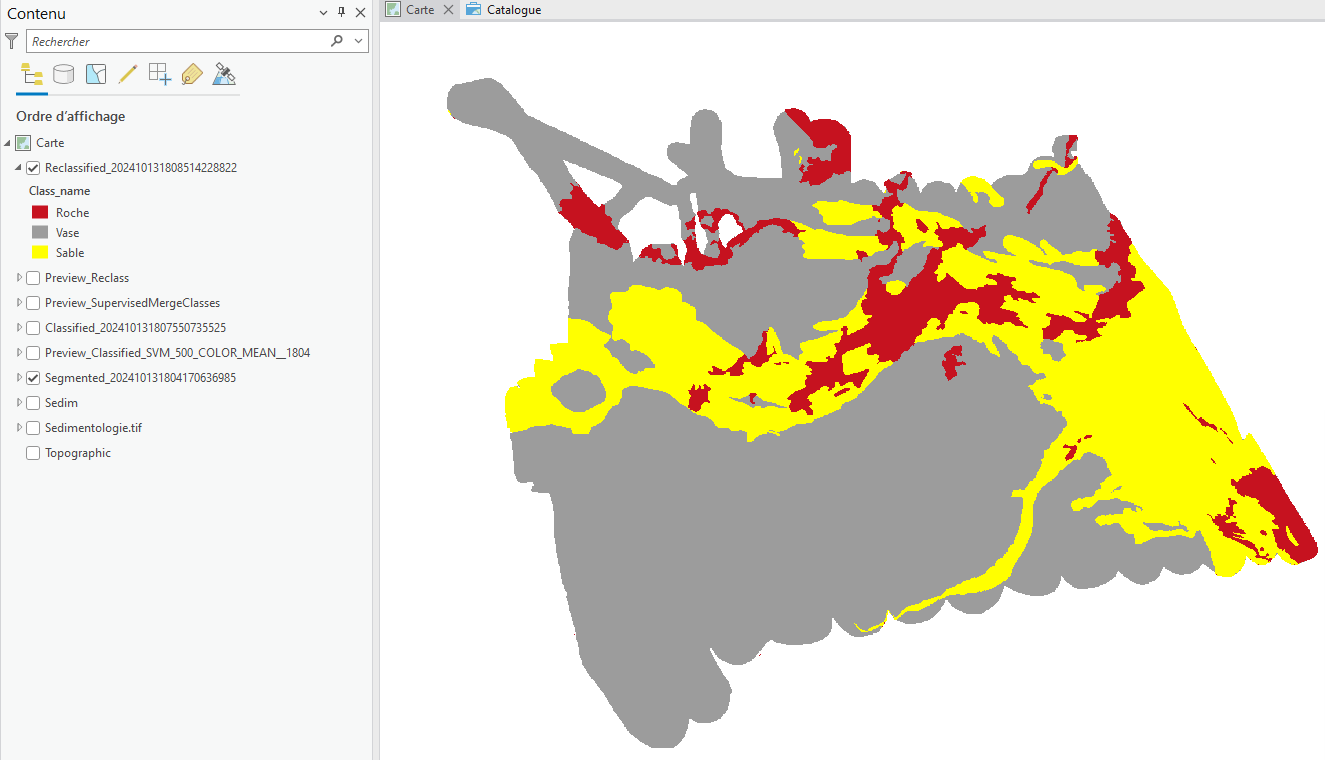Screen dimensions: 1325x760
Task: Click the red Roche color swatch
Action: point(40,213)
